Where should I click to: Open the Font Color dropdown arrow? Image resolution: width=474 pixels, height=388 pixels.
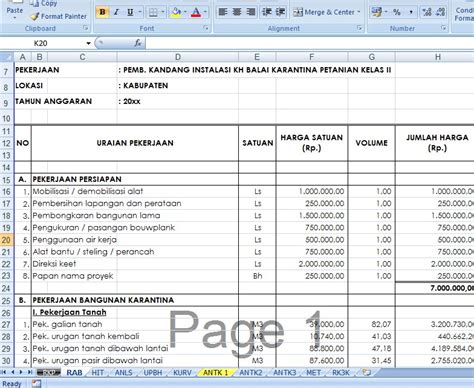coord(205,12)
